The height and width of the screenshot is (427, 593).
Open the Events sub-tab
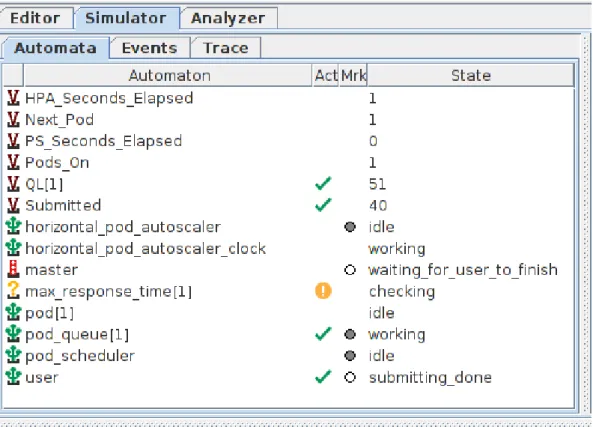[x=149, y=48]
